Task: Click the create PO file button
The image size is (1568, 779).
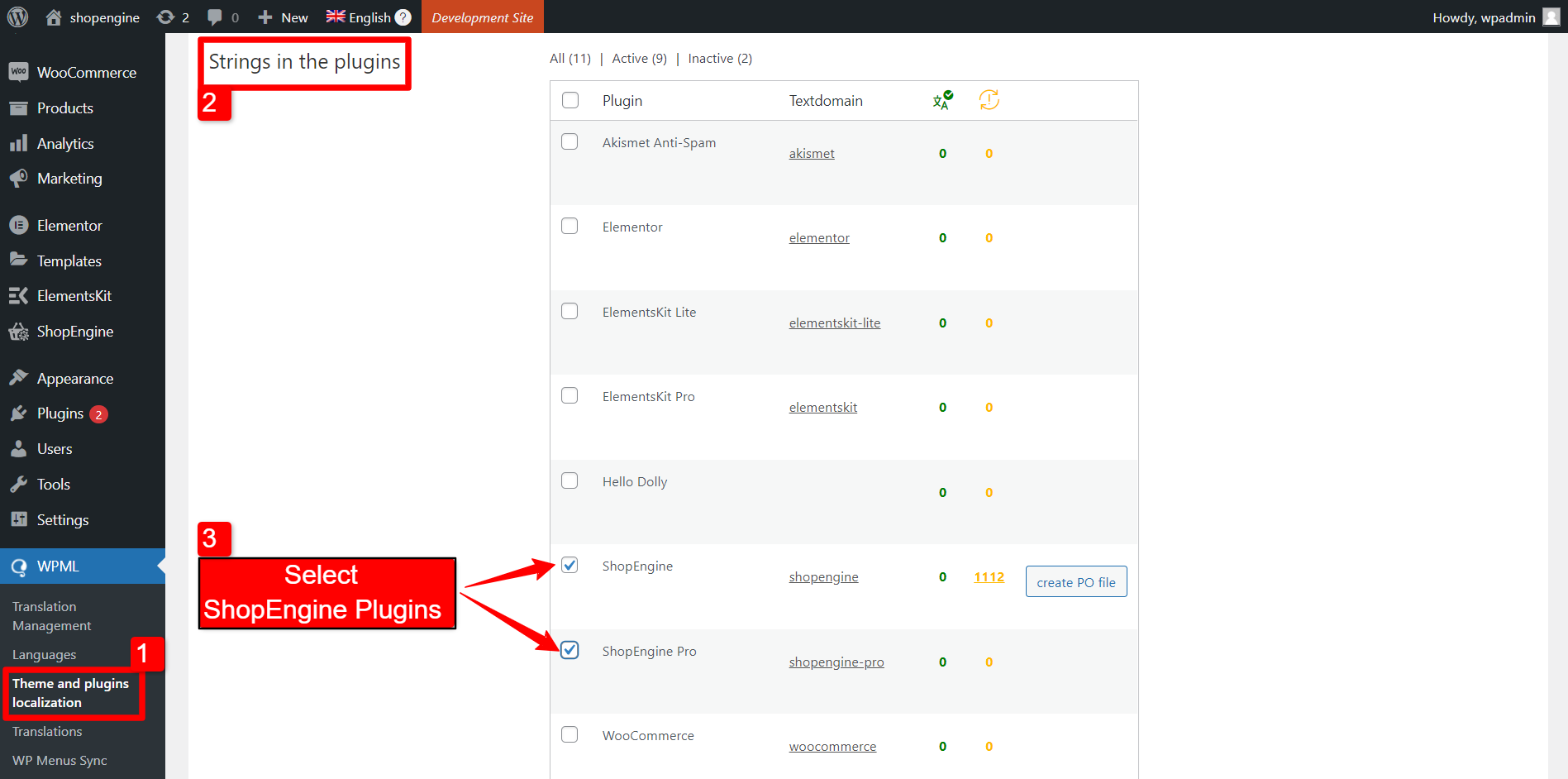Action: (x=1076, y=581)
